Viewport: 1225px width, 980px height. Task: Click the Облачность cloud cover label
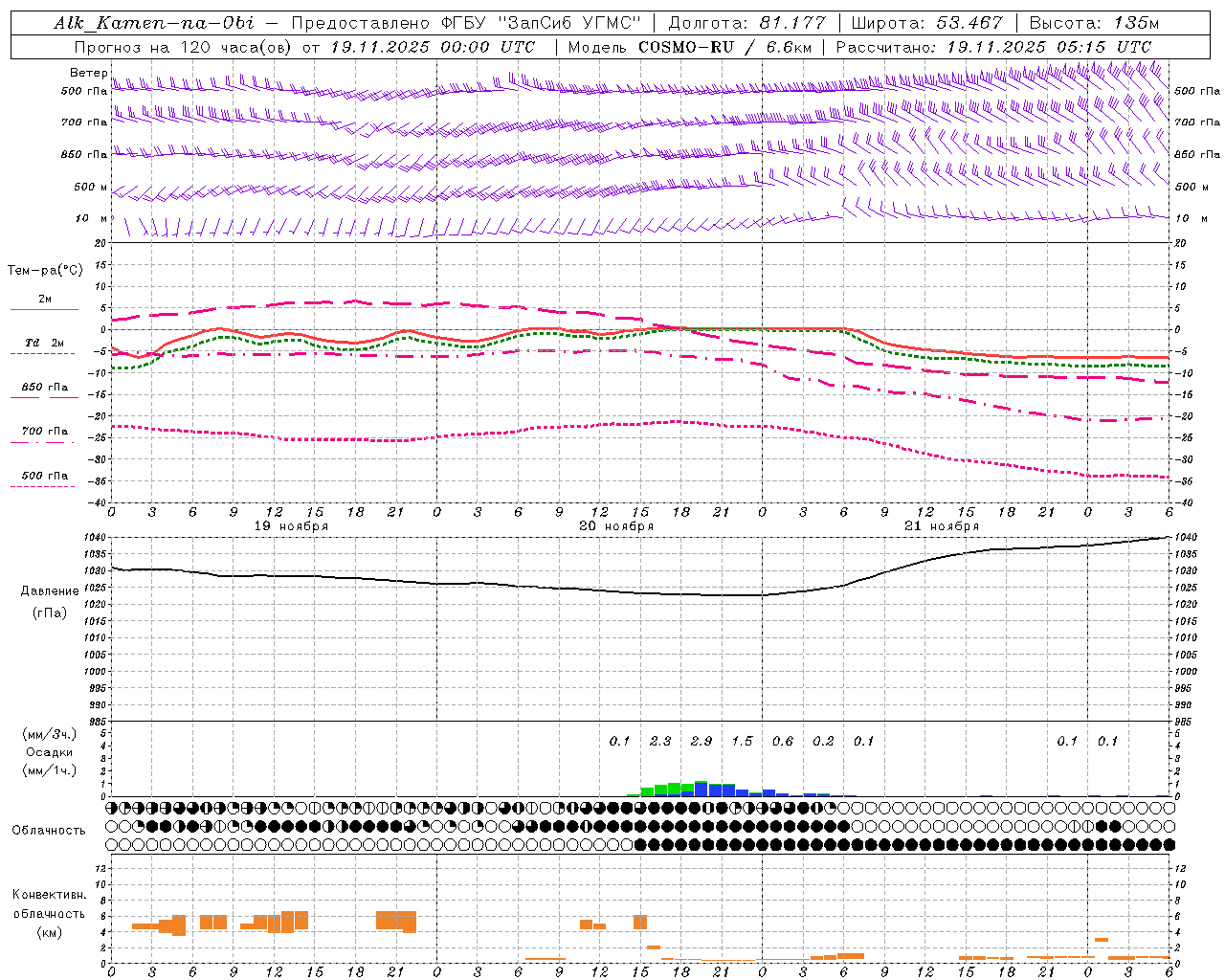[x=49, y=830]
